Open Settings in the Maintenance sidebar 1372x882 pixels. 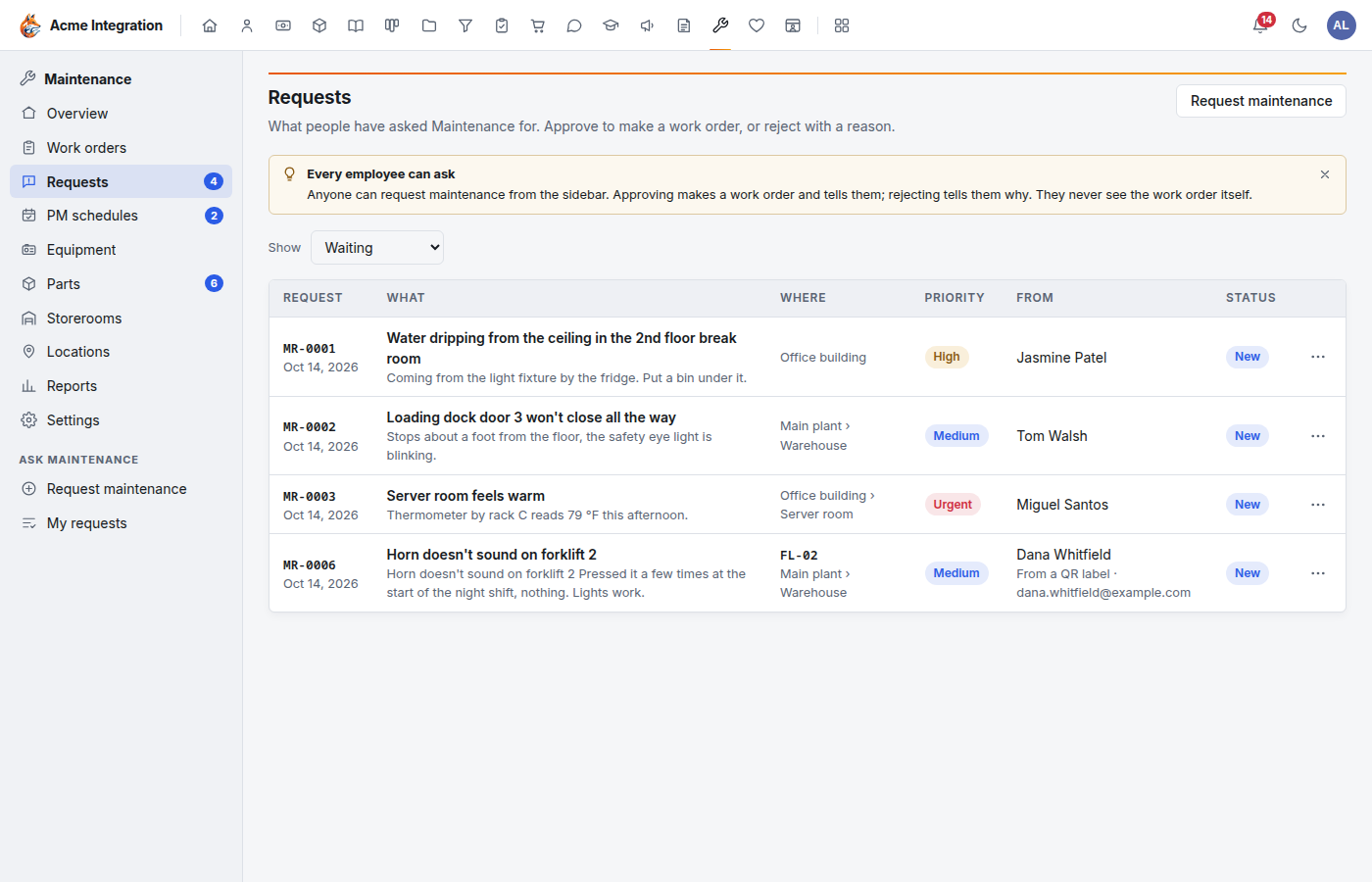click(122, 420)
